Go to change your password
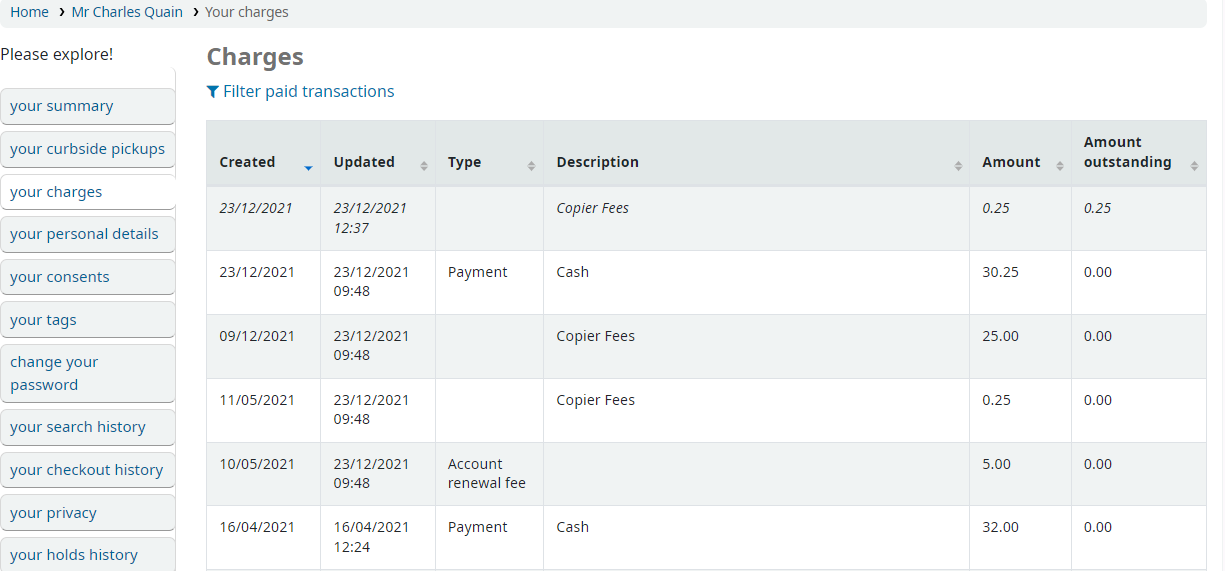Viewport: 1225px width, 571px height. pos(88,373)
